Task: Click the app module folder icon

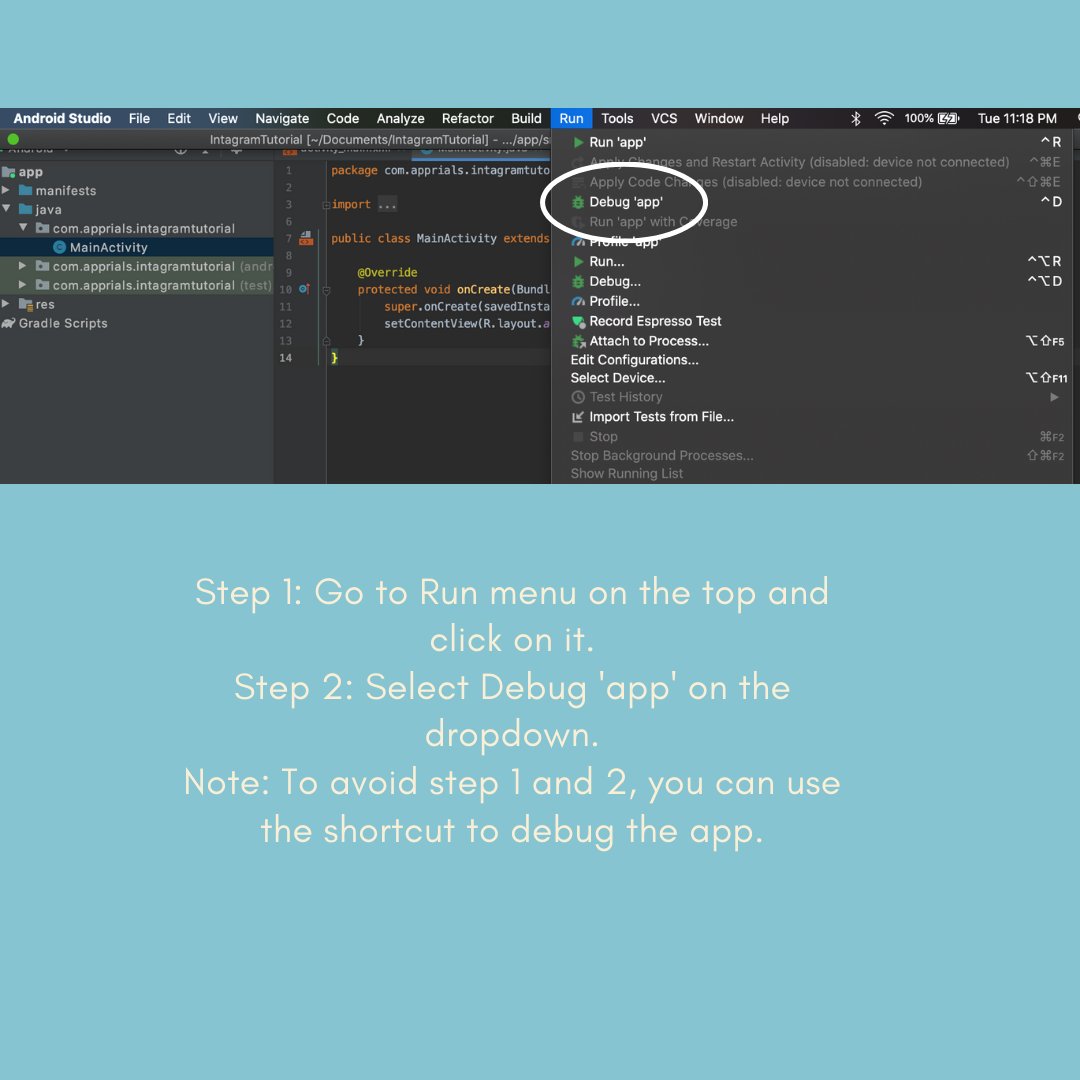Action: coord(8,172)
